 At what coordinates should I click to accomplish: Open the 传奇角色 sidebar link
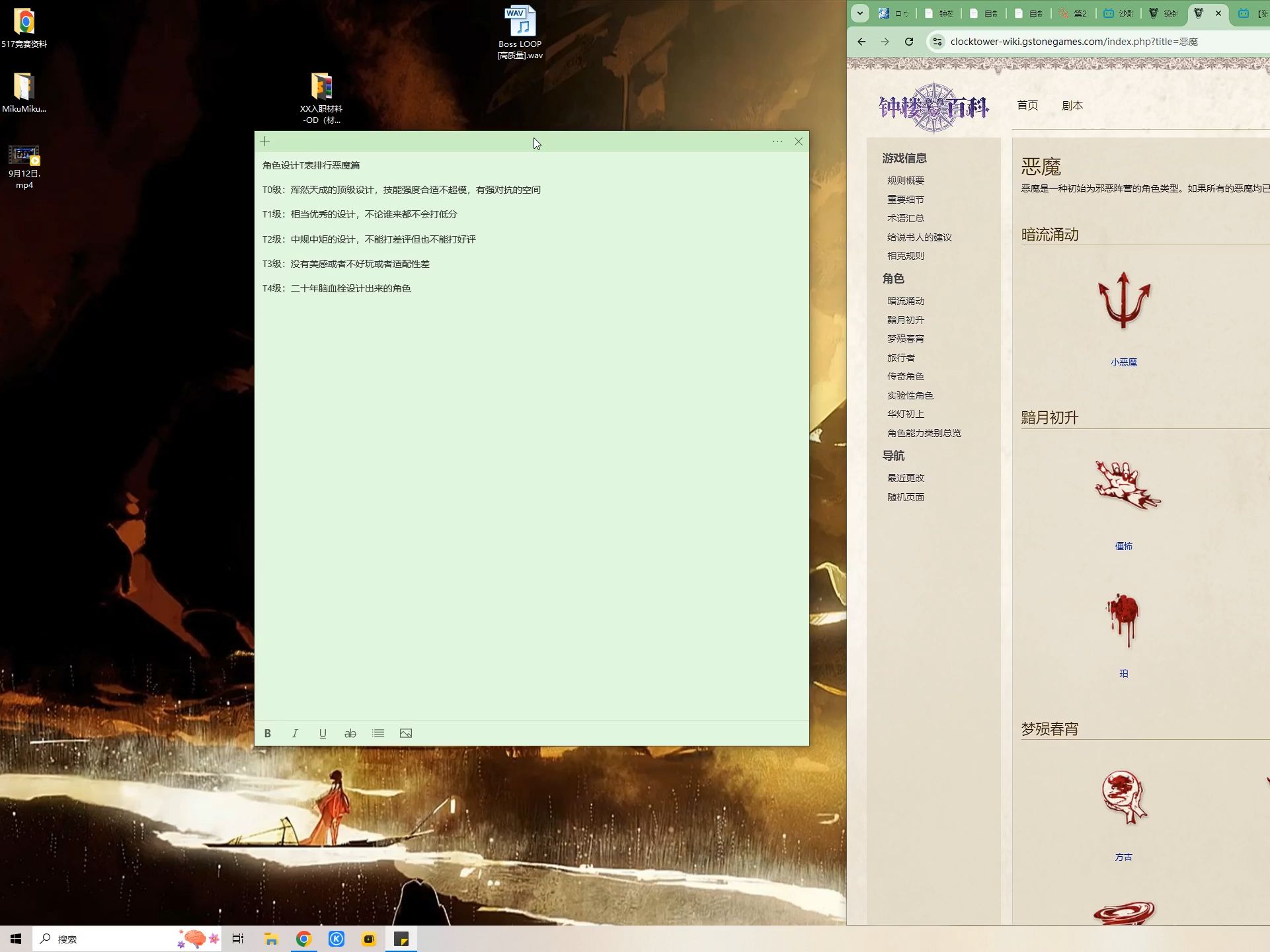point(906,376)
